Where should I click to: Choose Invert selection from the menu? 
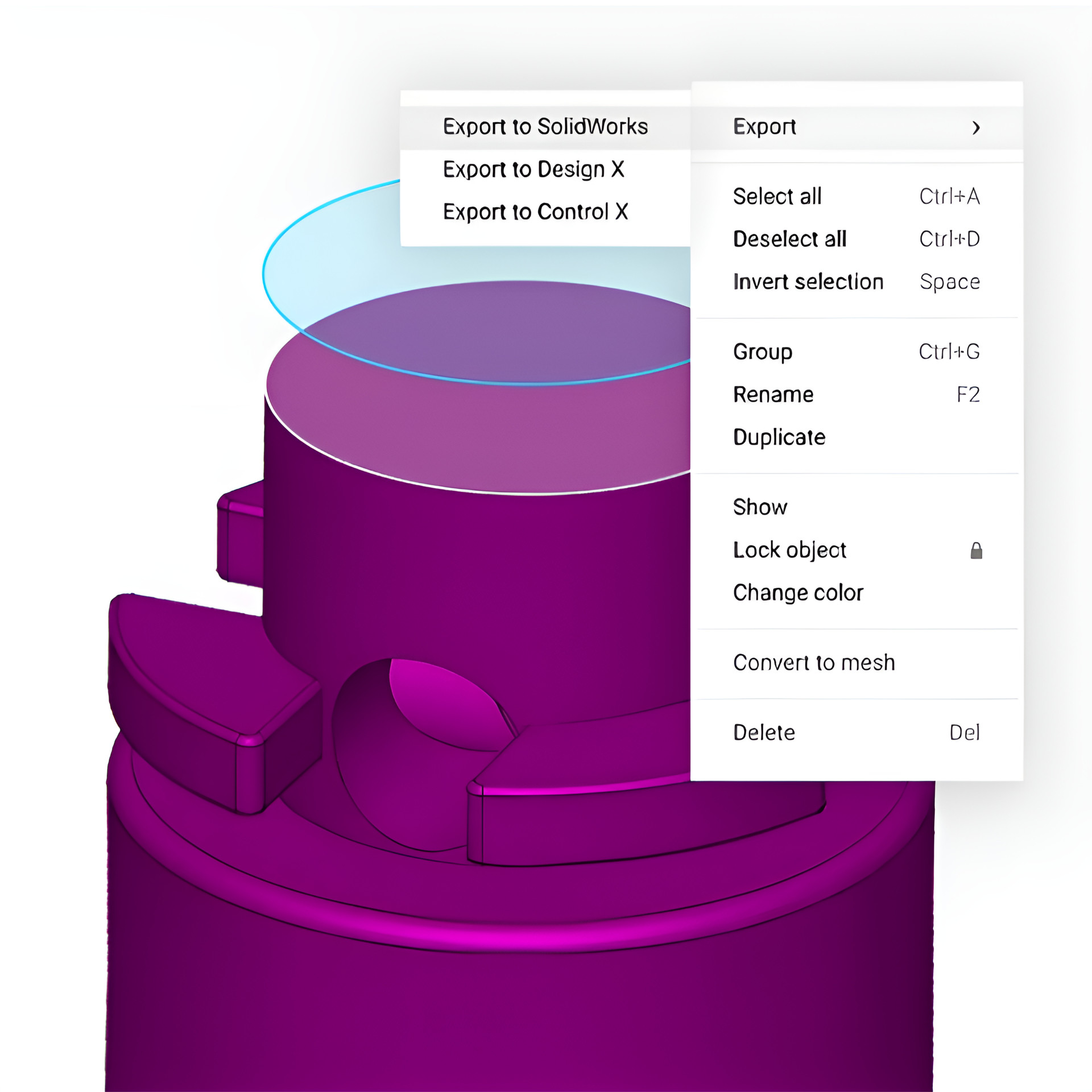(x=808, y=282)
